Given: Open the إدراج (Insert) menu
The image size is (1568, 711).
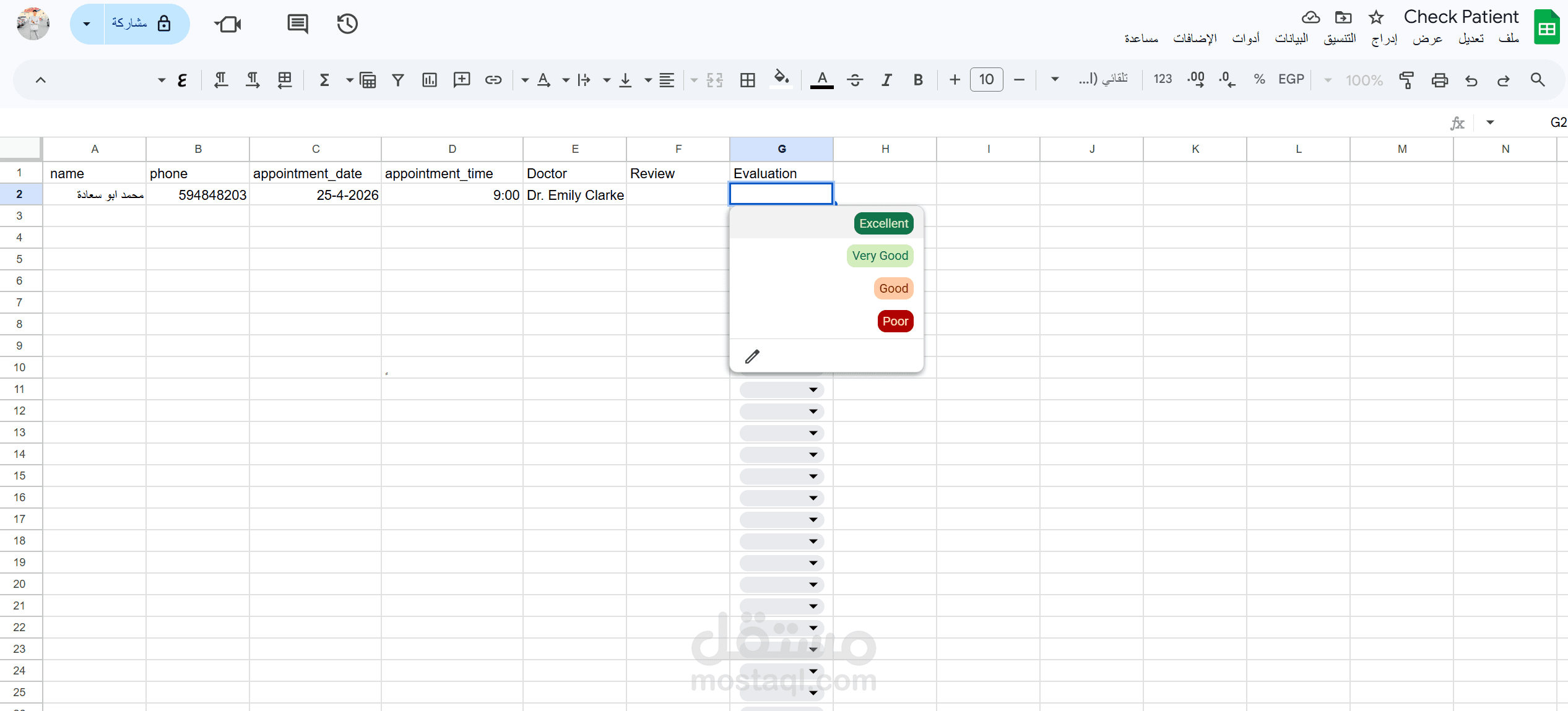Looking at the screenshot, I should (x=1384, y=38).
